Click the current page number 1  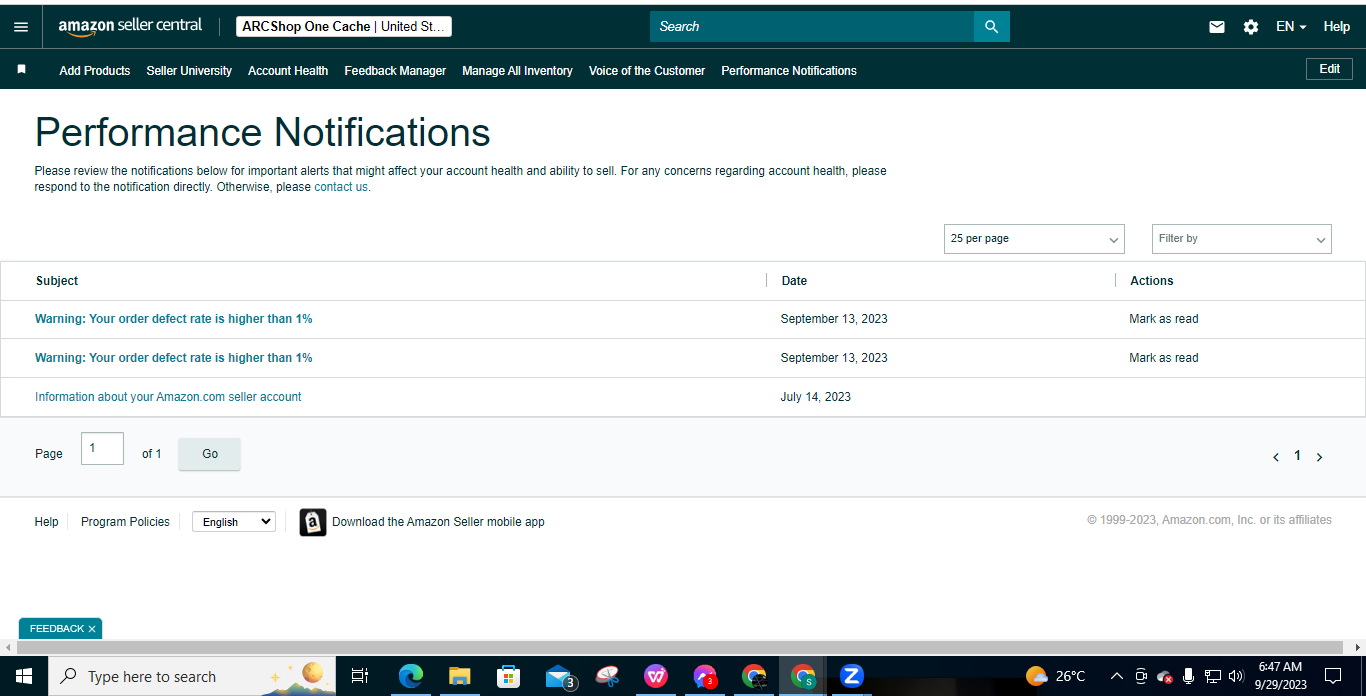tap(1297, 456)
